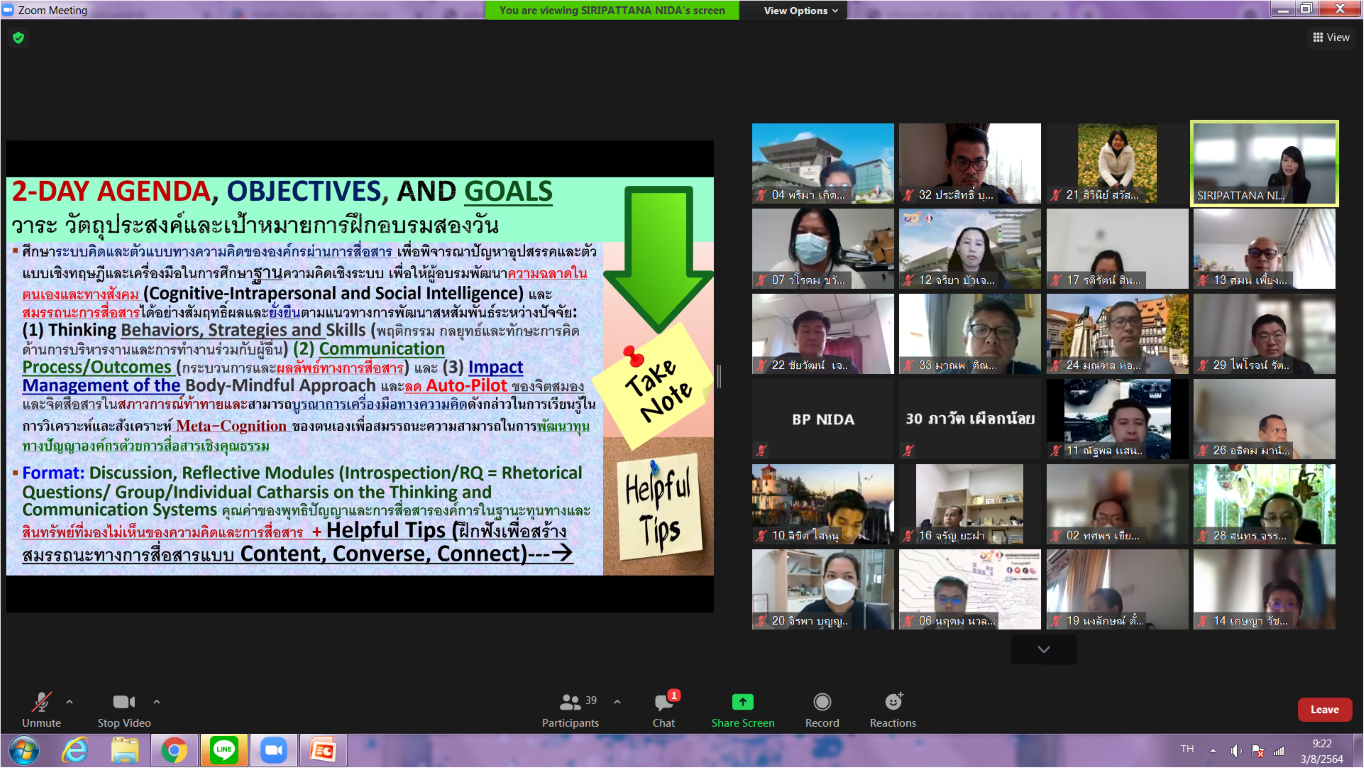Open the Participants panel icon
This screenshot has width=1364, height=768.
pyautogui.click(x=570, y=703)
